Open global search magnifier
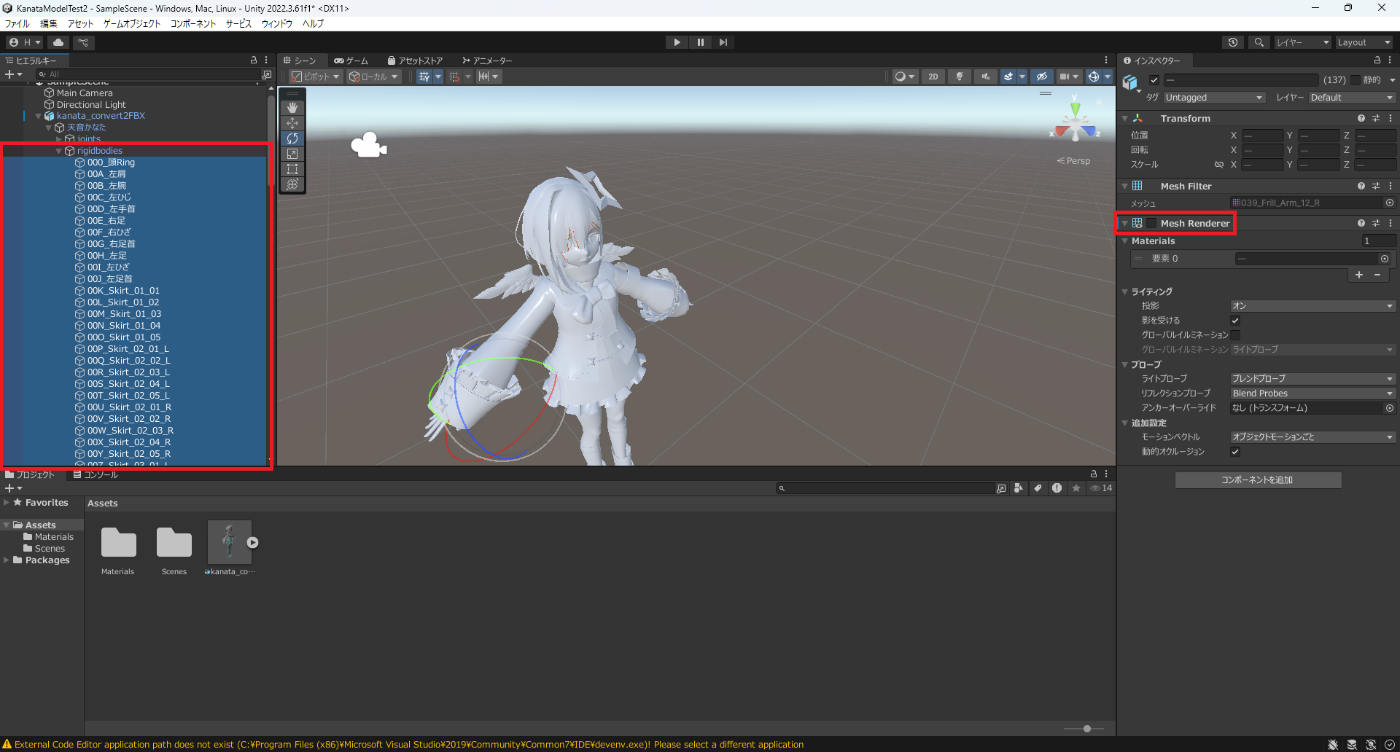The height and width of the screenshot is (752, 1400). [x=1259, y=42]
